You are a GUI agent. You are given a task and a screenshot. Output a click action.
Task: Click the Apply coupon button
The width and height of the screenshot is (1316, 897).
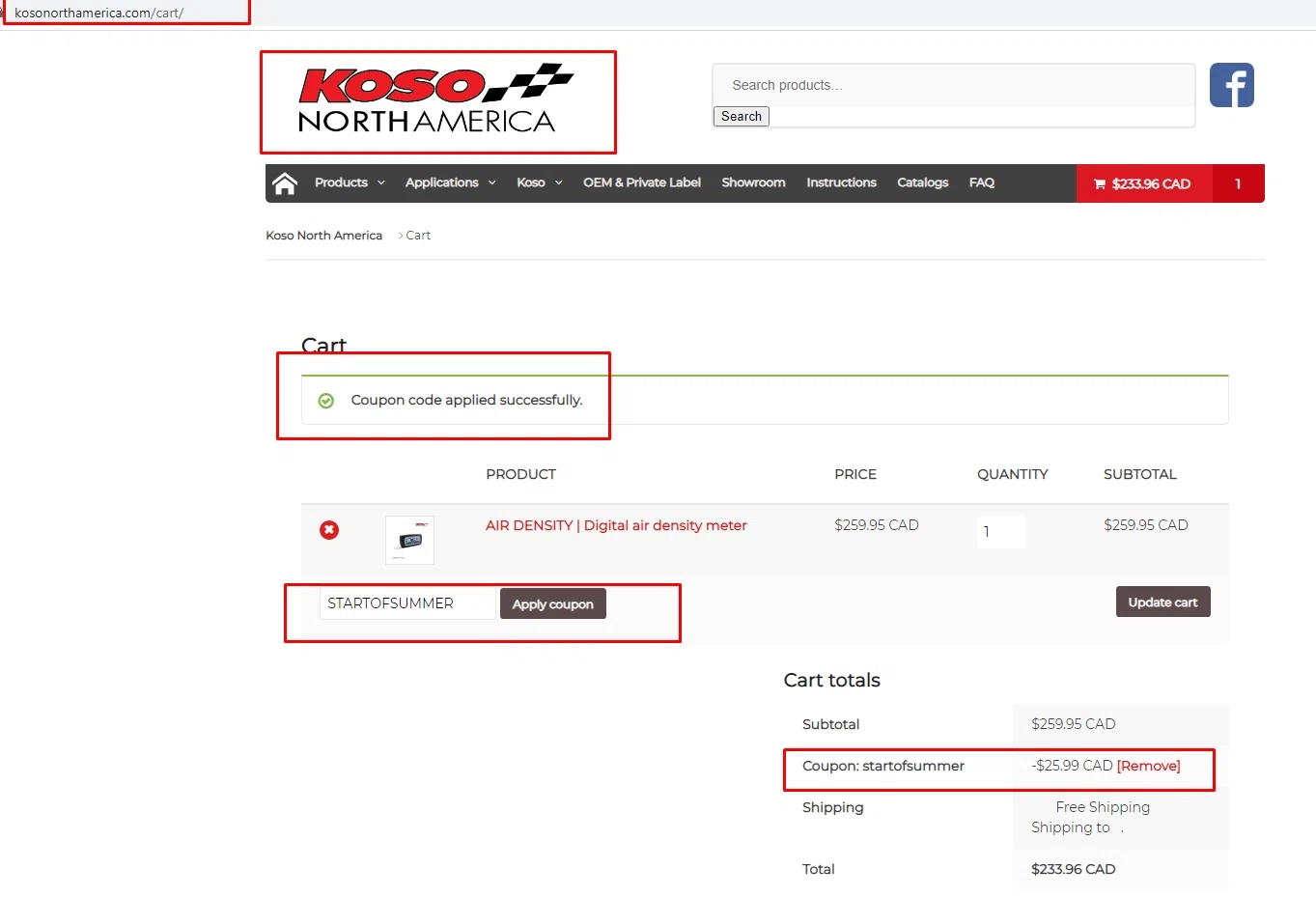pos(553,603)
